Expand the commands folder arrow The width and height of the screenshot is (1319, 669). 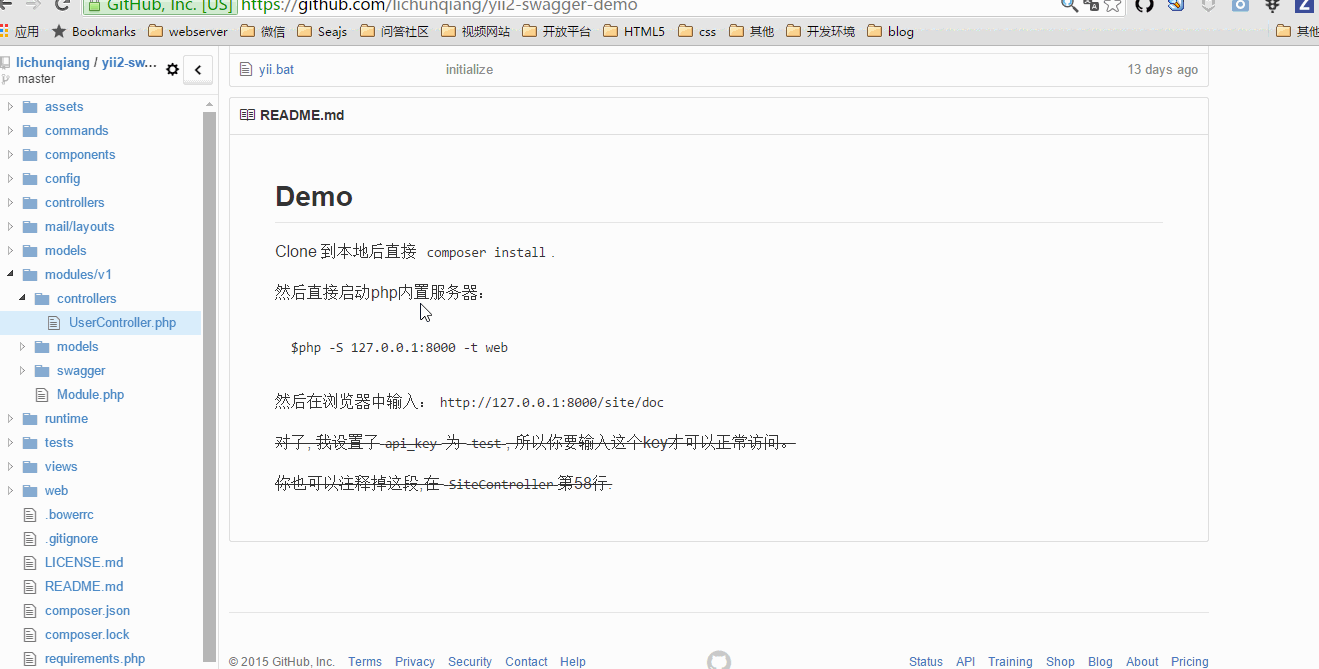coord(10,130)
